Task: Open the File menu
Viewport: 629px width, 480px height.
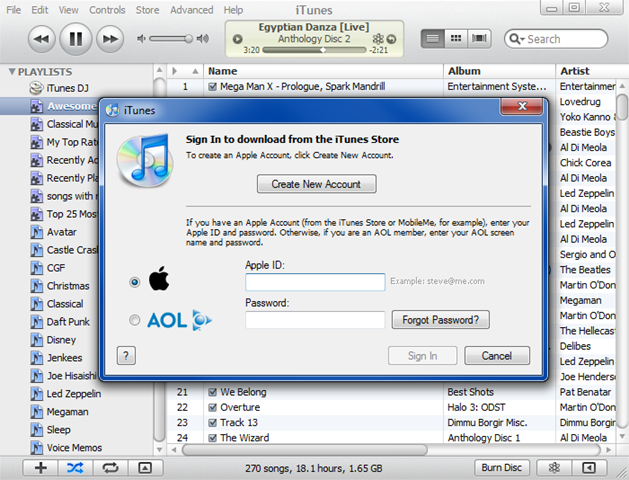Action: point(14,10)
